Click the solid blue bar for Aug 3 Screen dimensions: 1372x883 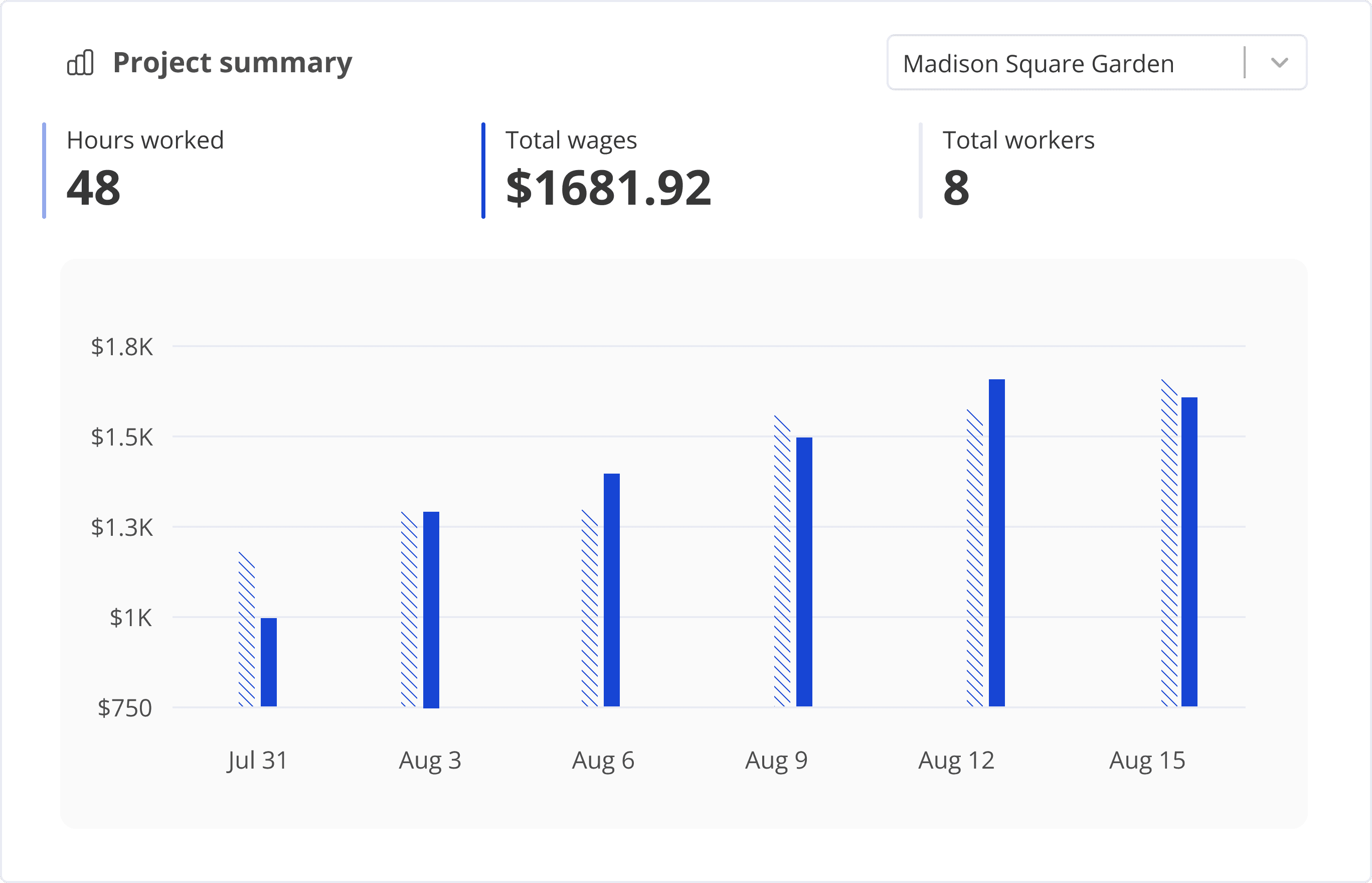431,610
